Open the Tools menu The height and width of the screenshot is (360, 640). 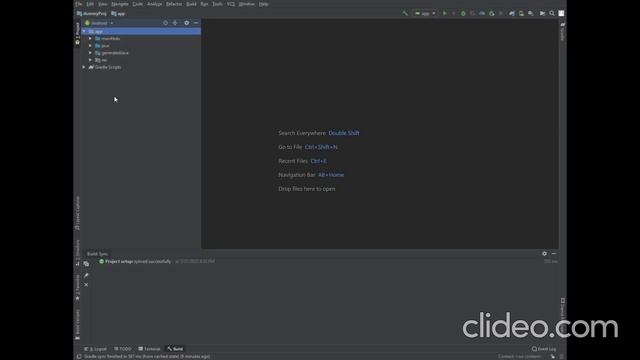[217, 4]
